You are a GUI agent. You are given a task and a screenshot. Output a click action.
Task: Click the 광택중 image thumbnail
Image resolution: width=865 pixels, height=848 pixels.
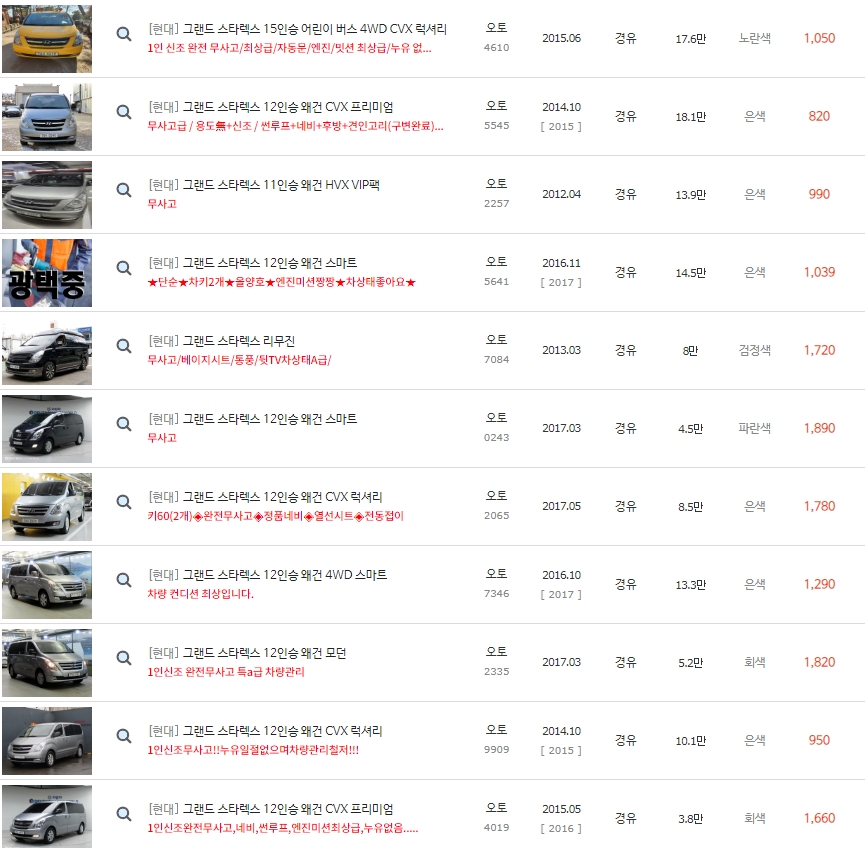[x=46, y=271]
